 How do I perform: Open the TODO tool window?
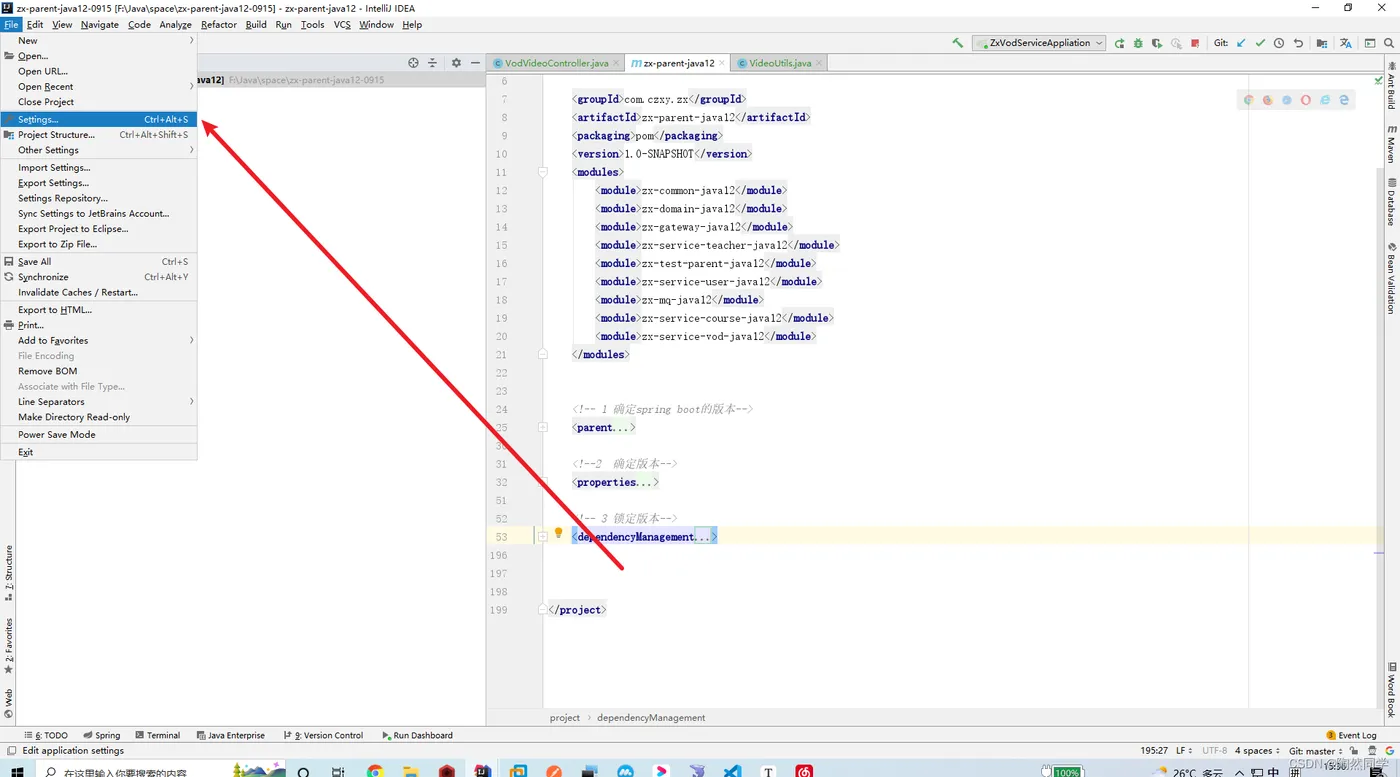(x=46, y=735)
